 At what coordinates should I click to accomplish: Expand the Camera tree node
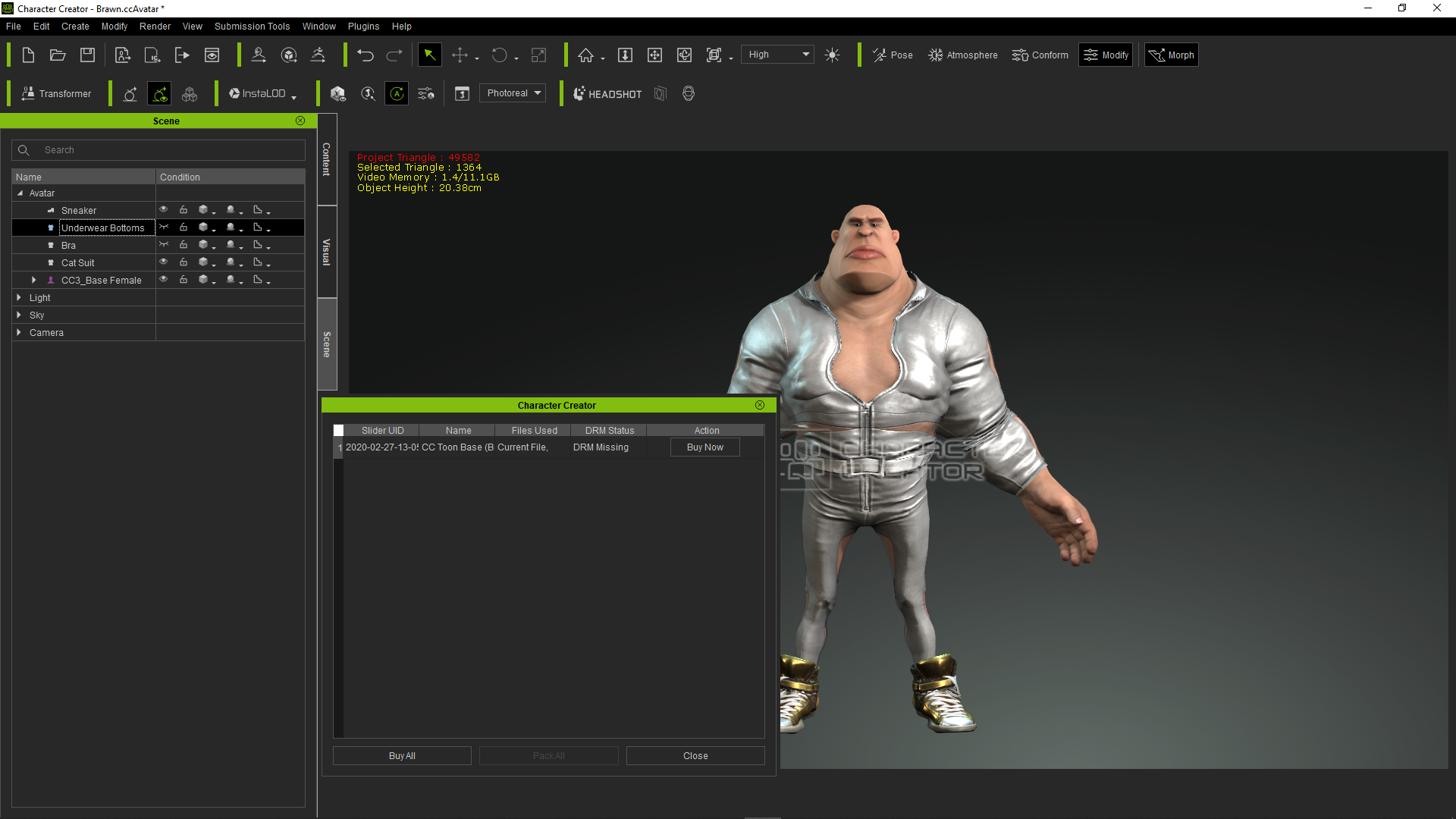(19, 332)
